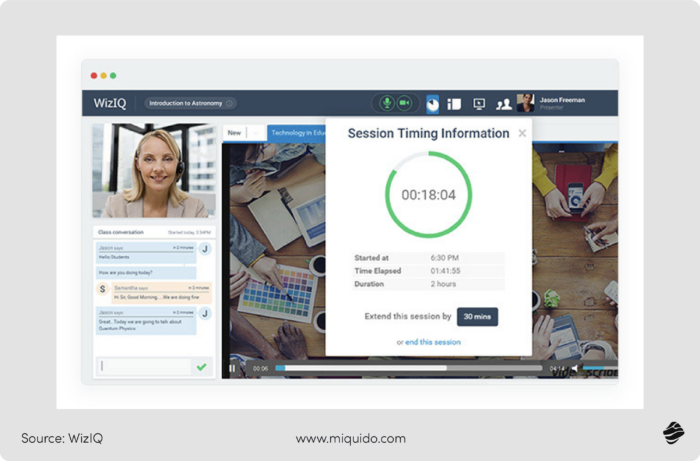Image resolution: width=700 pixels, height=461 pixels.
Task: Click the end this session link
Action: pos(433,342)
